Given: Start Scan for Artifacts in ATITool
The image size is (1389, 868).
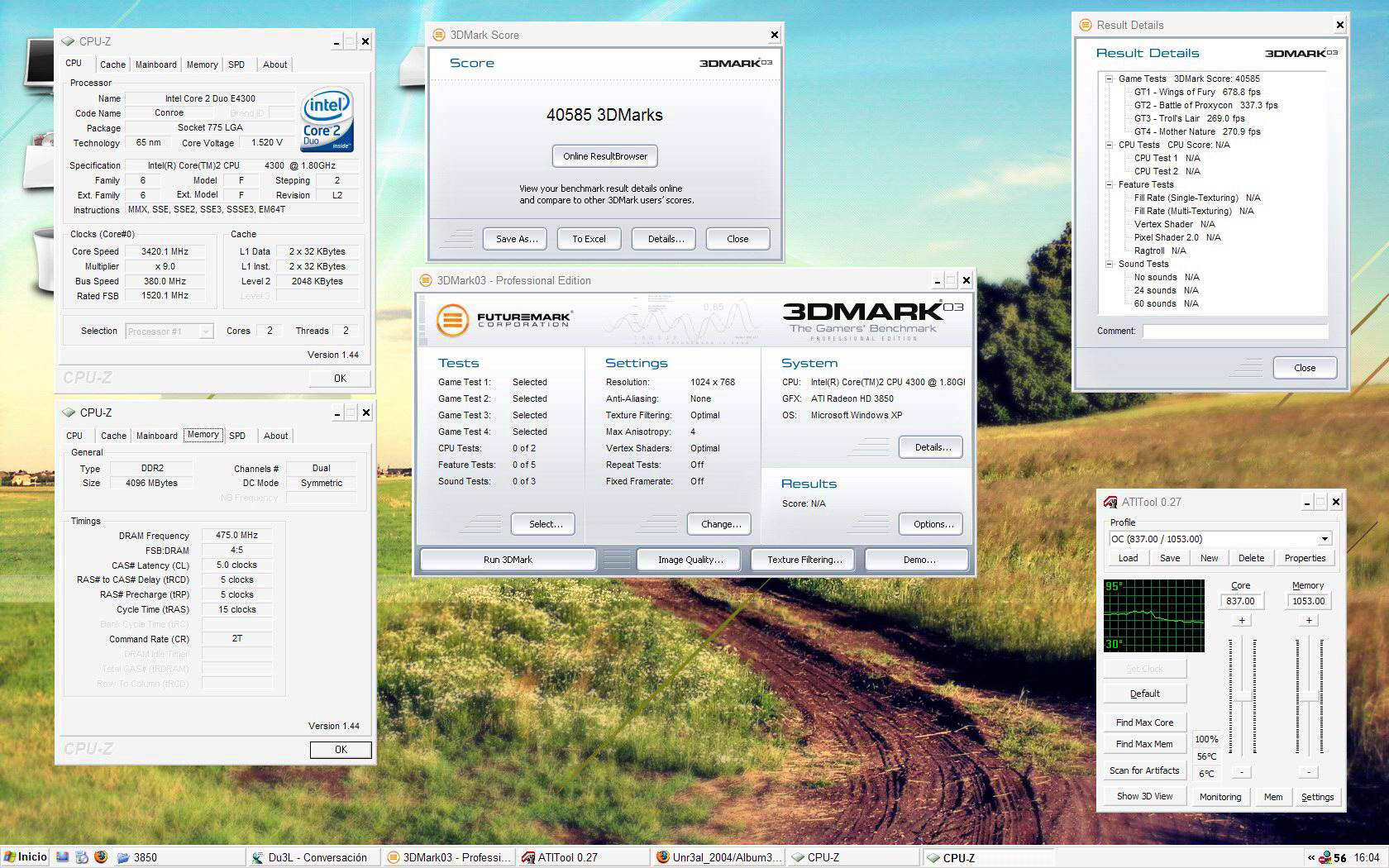Looking at the screenshot, I should coord(1144,770).
